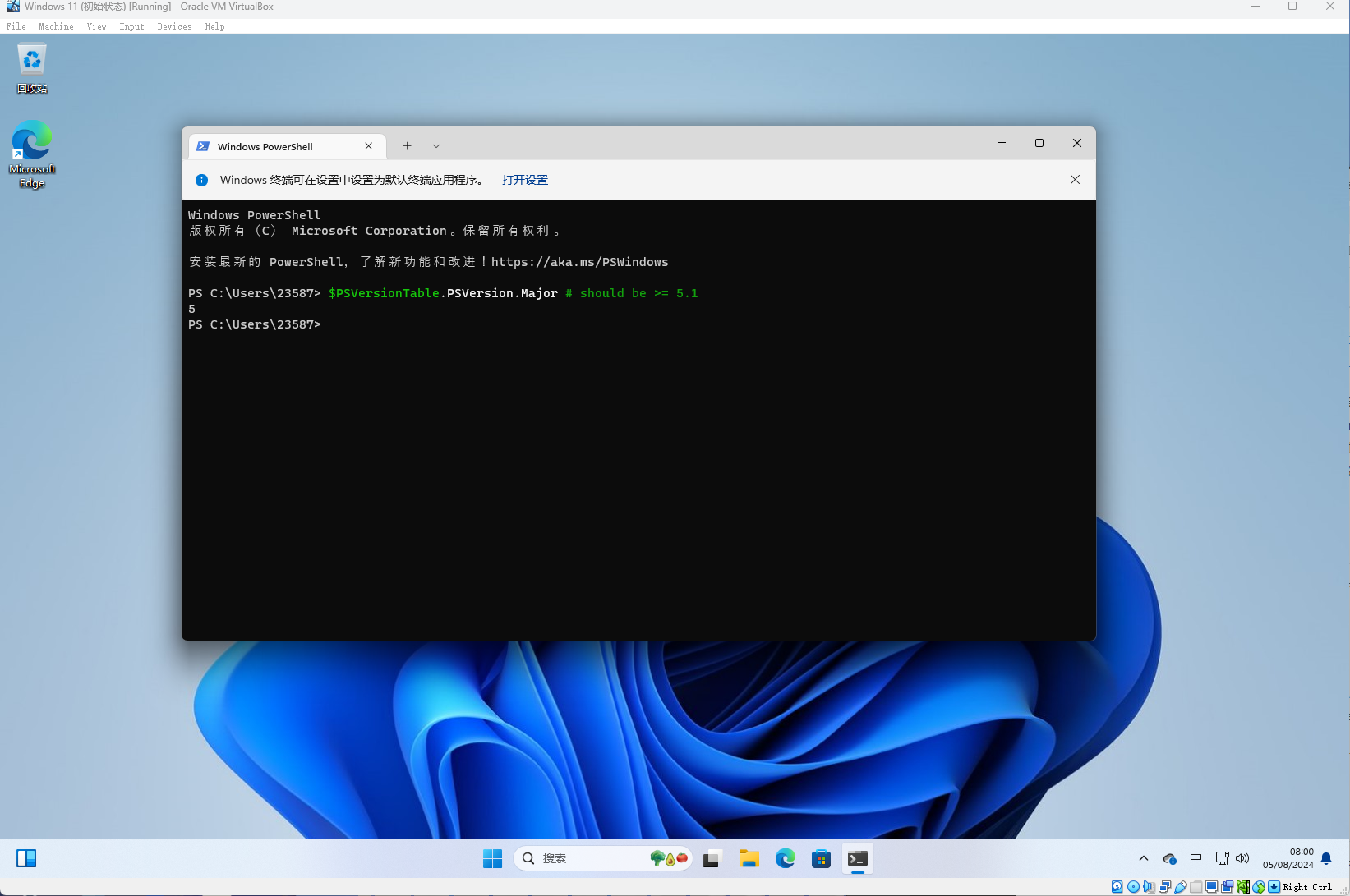
Task: Open File Explorer from taskbar
Action: point(749,858)
